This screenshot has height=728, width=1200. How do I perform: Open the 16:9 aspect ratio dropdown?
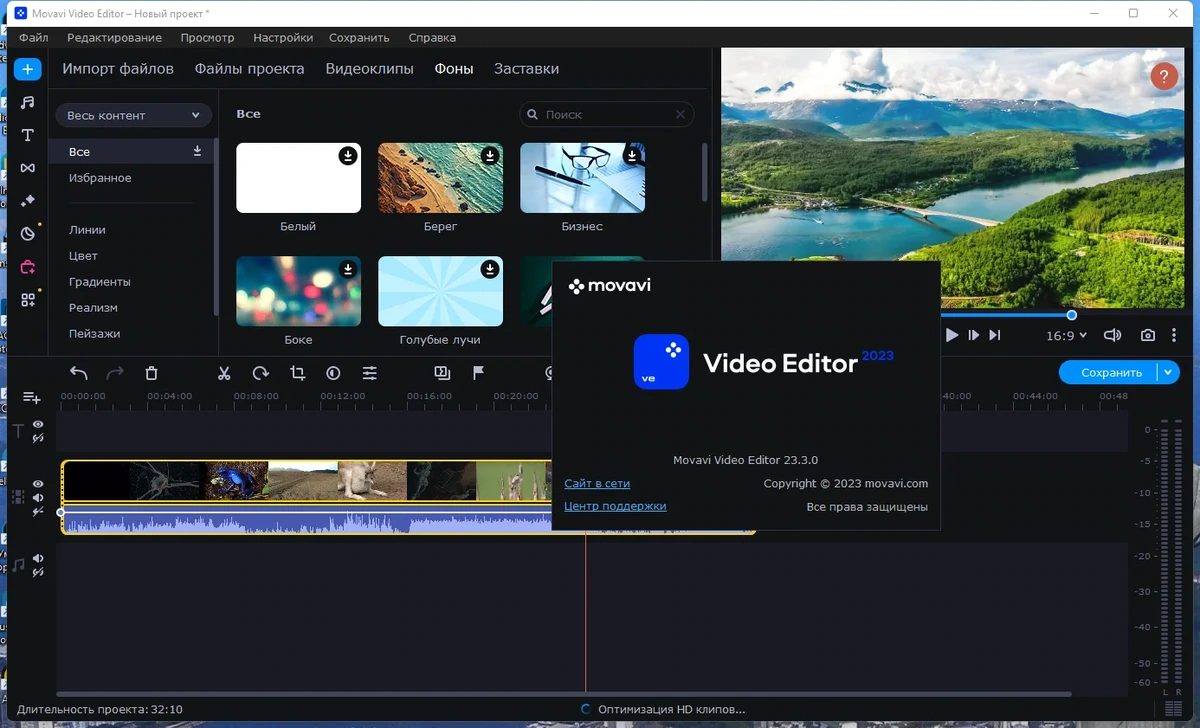(x=1066, y=335)
